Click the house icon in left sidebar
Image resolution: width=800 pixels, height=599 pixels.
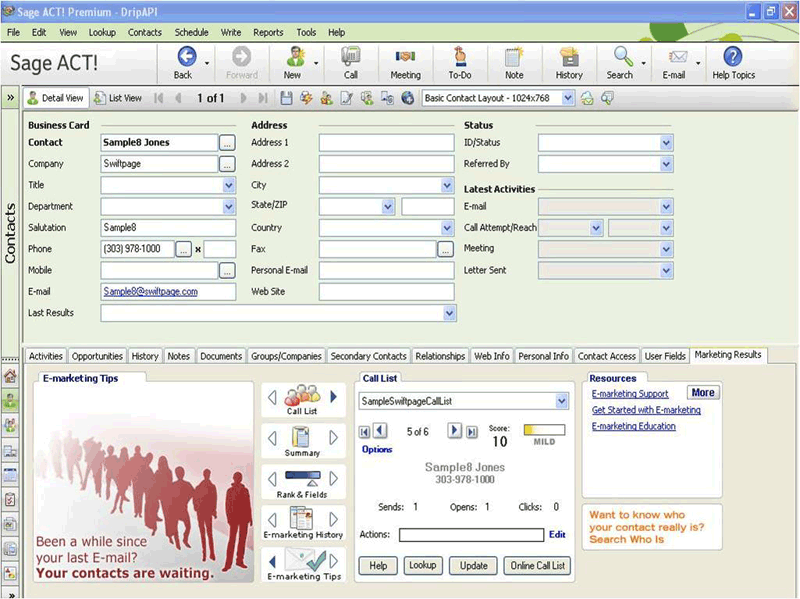10,377
